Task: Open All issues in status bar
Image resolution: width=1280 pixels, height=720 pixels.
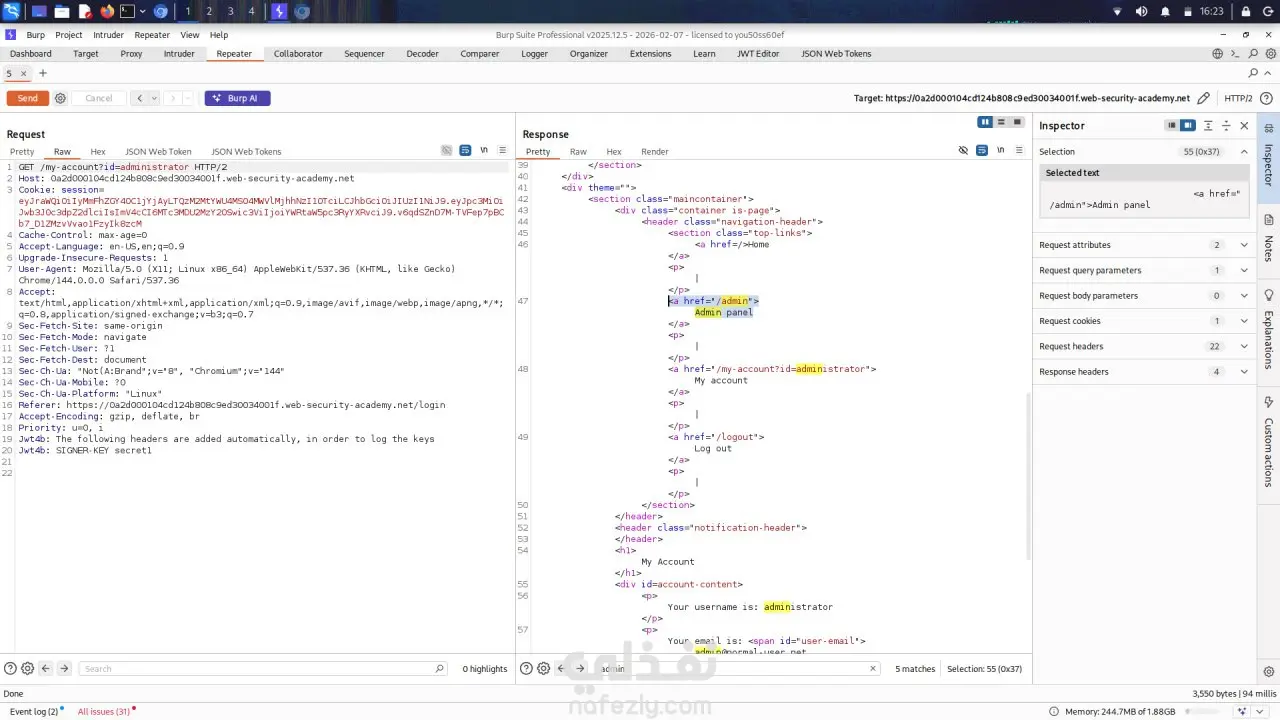Action: click(104, 711)
